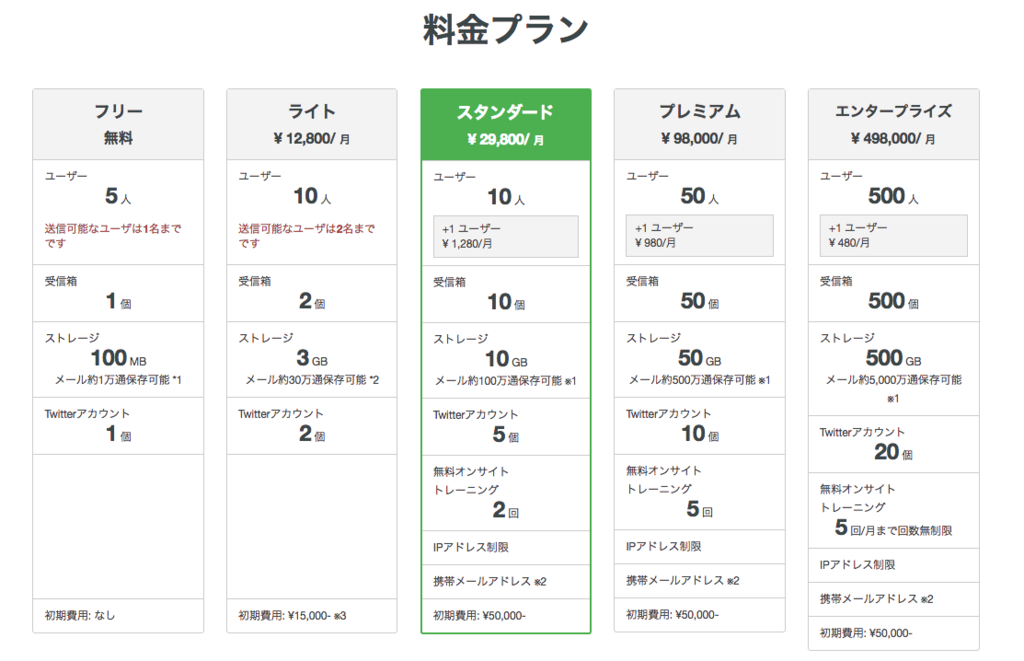Click the メール約500万通保存可能 note
Screen dimensions: 1024x661
pos(699,380)
